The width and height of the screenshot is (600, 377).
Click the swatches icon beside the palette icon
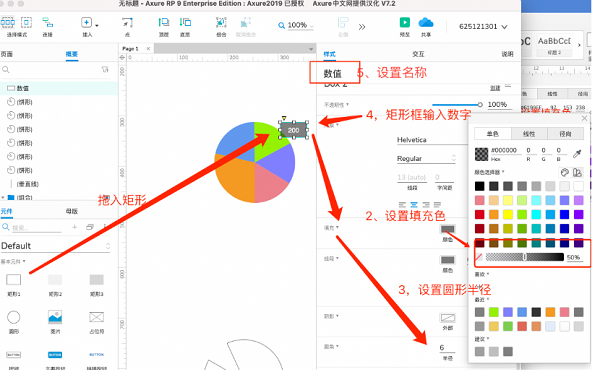(x=577, y=173)
